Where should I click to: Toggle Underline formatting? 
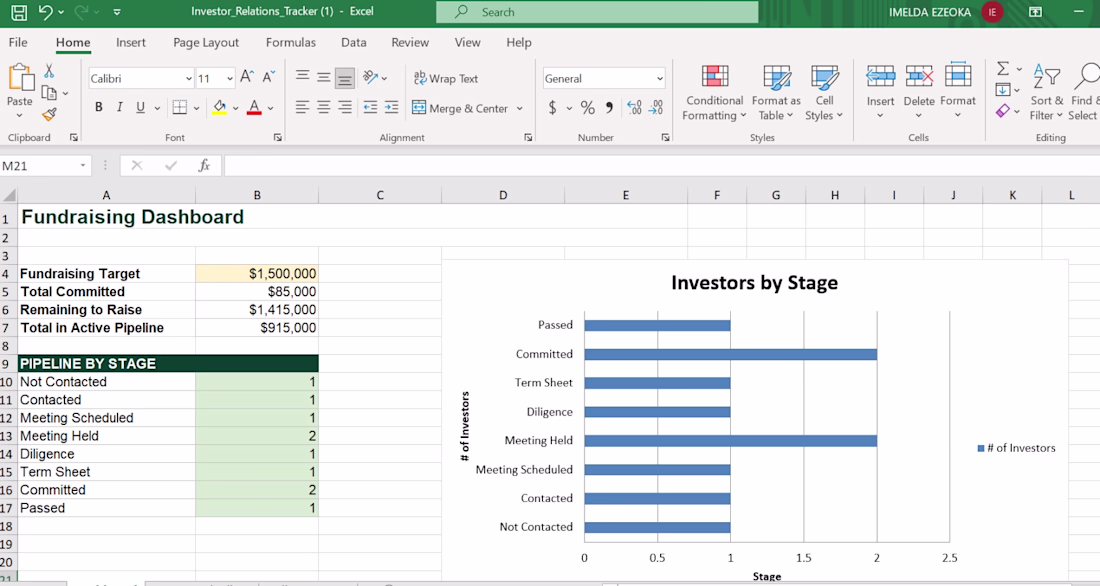click(140, 107)
